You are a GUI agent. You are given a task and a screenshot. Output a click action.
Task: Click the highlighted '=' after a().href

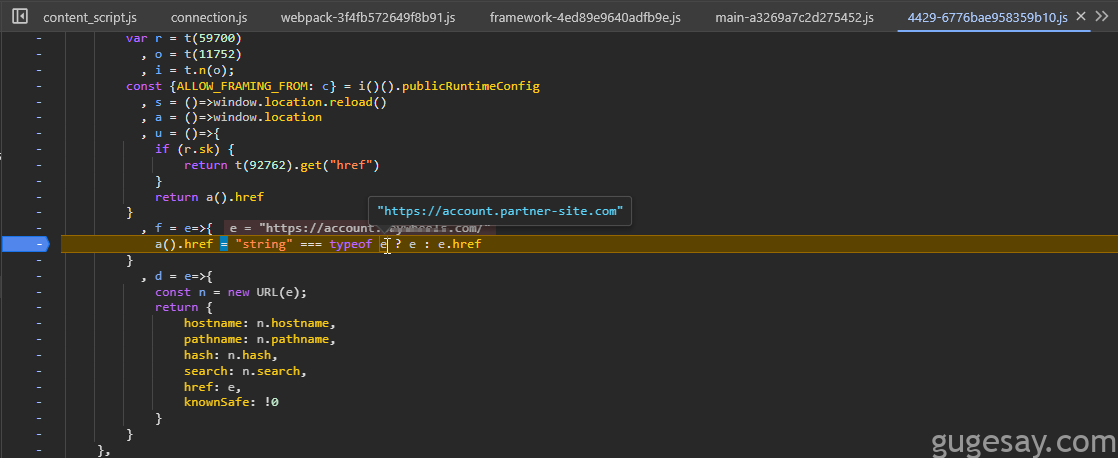point(223,245)
